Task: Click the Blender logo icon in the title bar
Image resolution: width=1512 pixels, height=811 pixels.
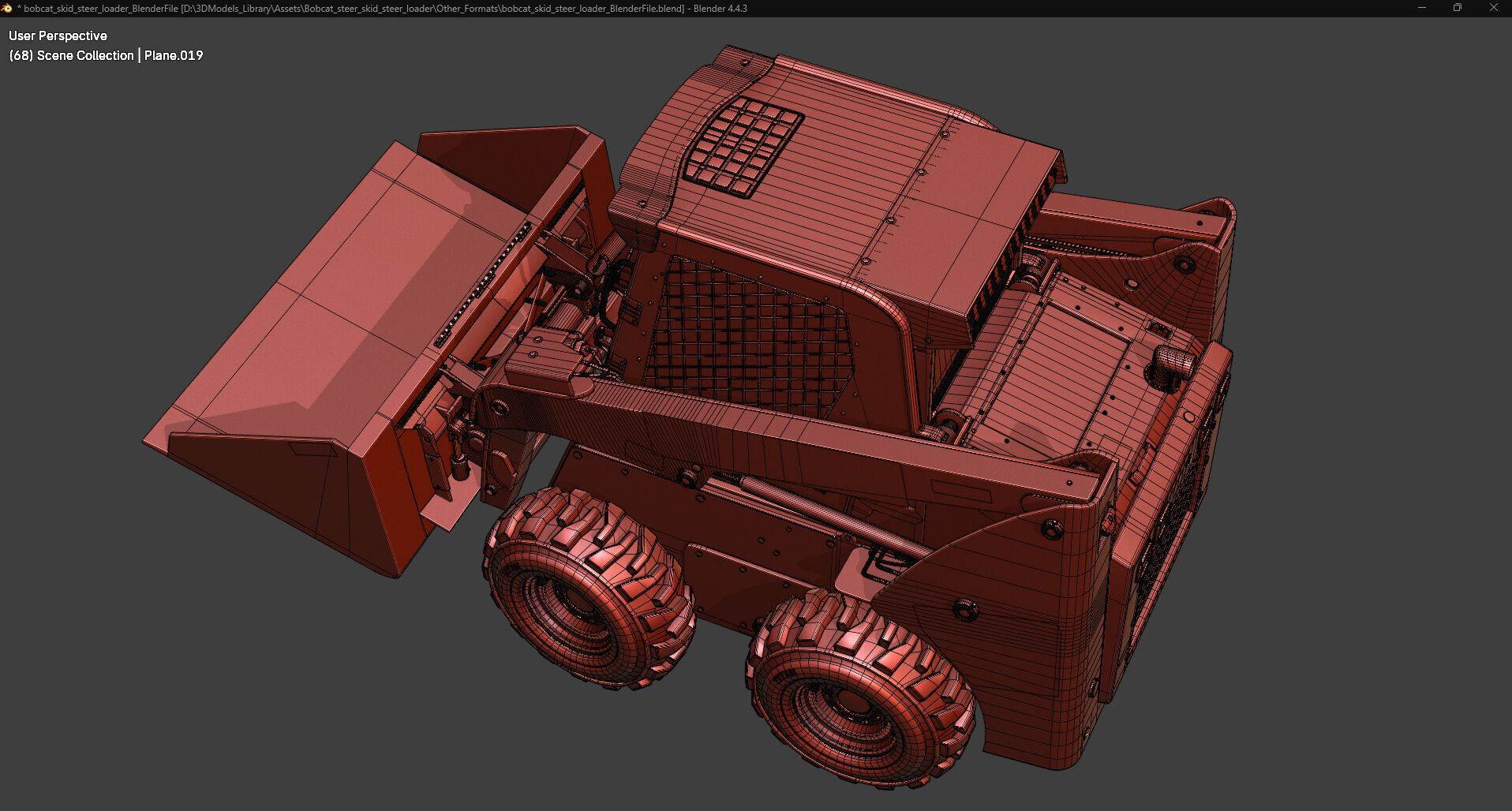Action: point(7,8)
